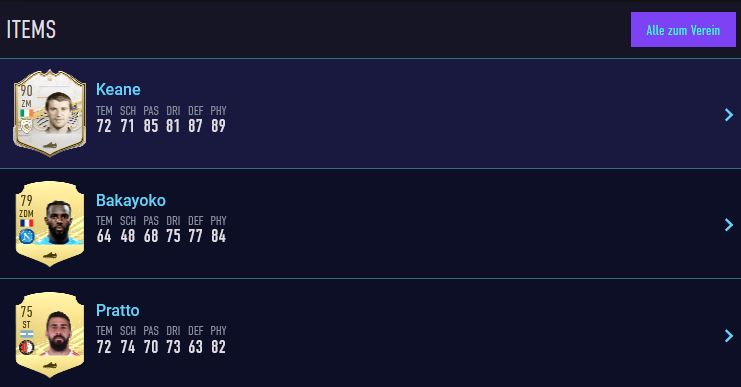The width and height of the screenshot is (741, 387).
Task: Expand Bakayoko item details chevron
Action: (729, 224)
